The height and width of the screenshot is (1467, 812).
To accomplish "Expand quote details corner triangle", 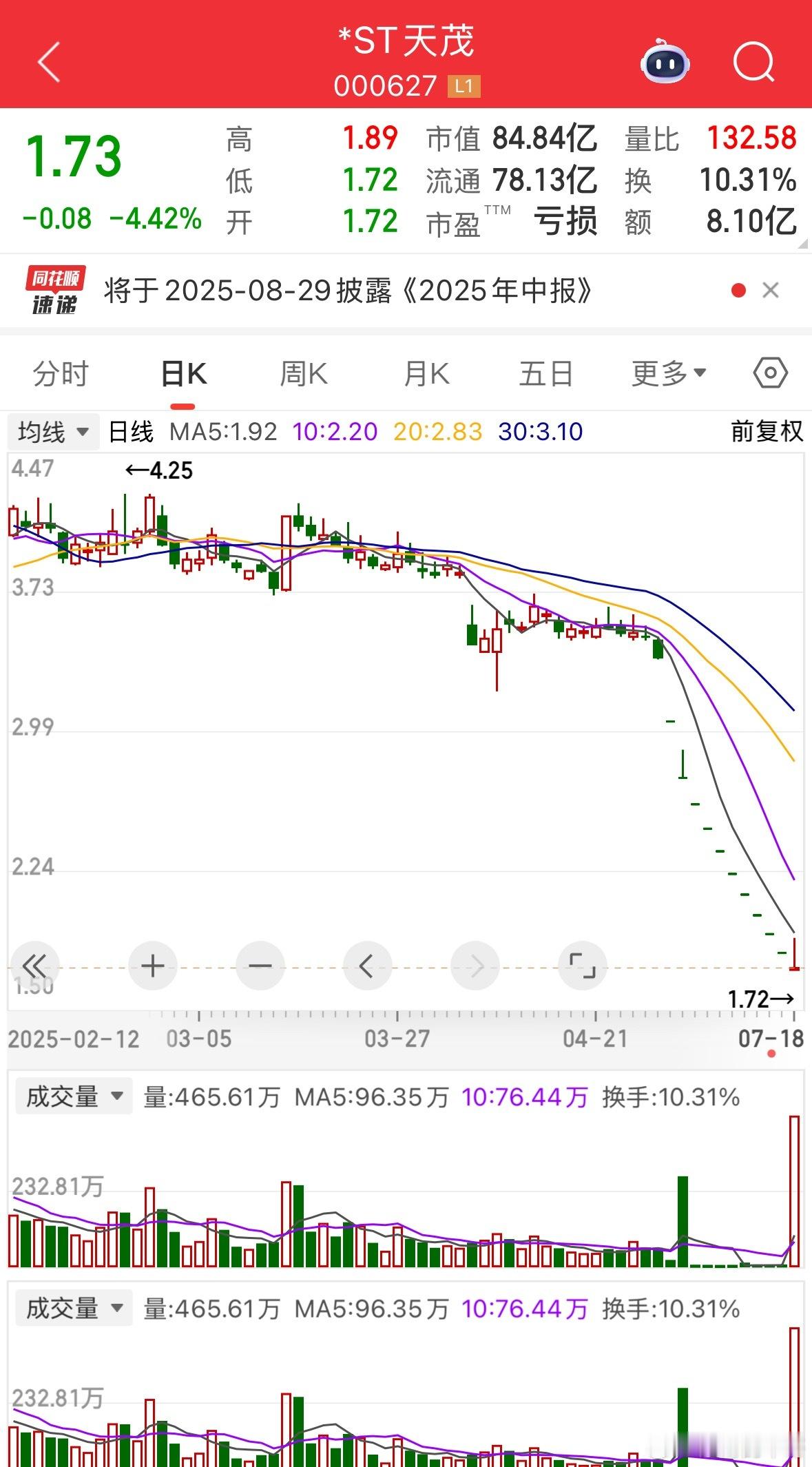I will [802, 243].
